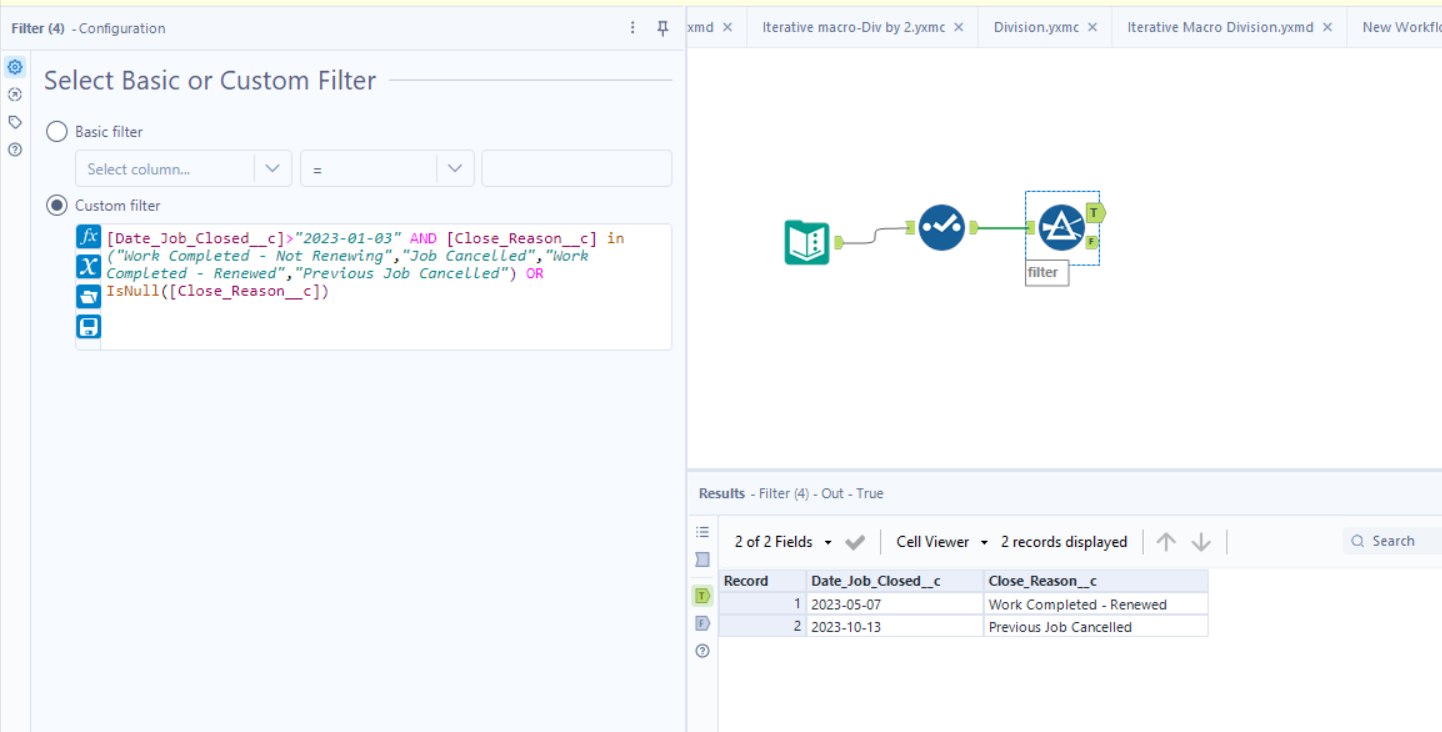Show False output anchor results

coord(702,623)
